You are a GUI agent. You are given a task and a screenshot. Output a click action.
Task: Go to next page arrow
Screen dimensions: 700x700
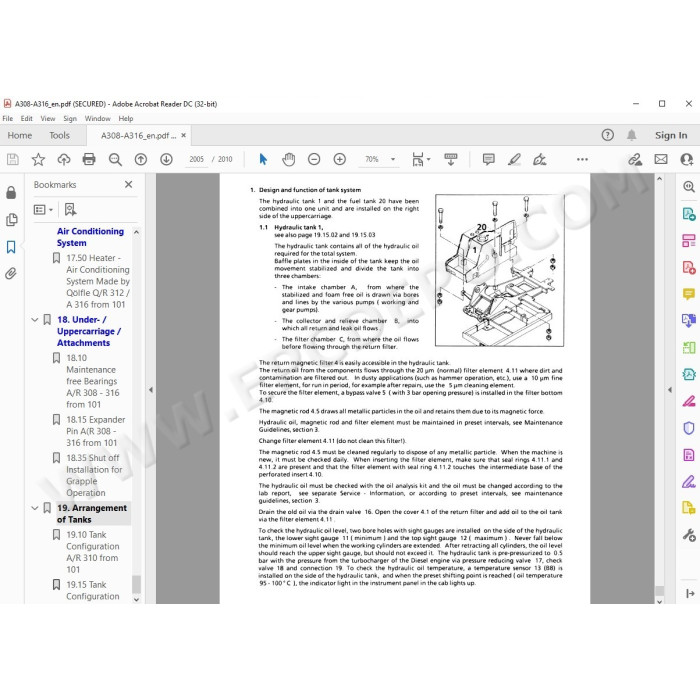(x=167, y=159)
